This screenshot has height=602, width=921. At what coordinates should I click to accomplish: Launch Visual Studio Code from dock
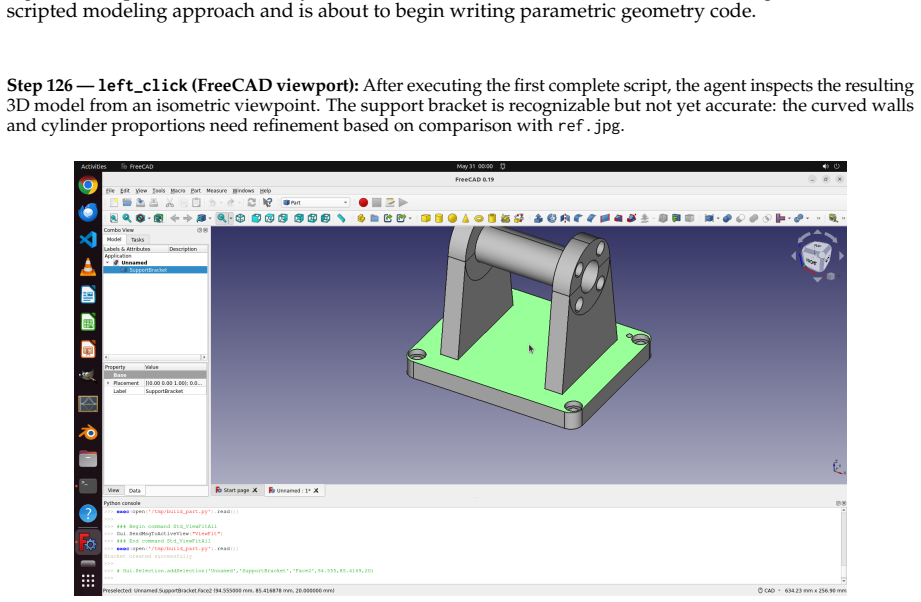(x=88, y=239)
